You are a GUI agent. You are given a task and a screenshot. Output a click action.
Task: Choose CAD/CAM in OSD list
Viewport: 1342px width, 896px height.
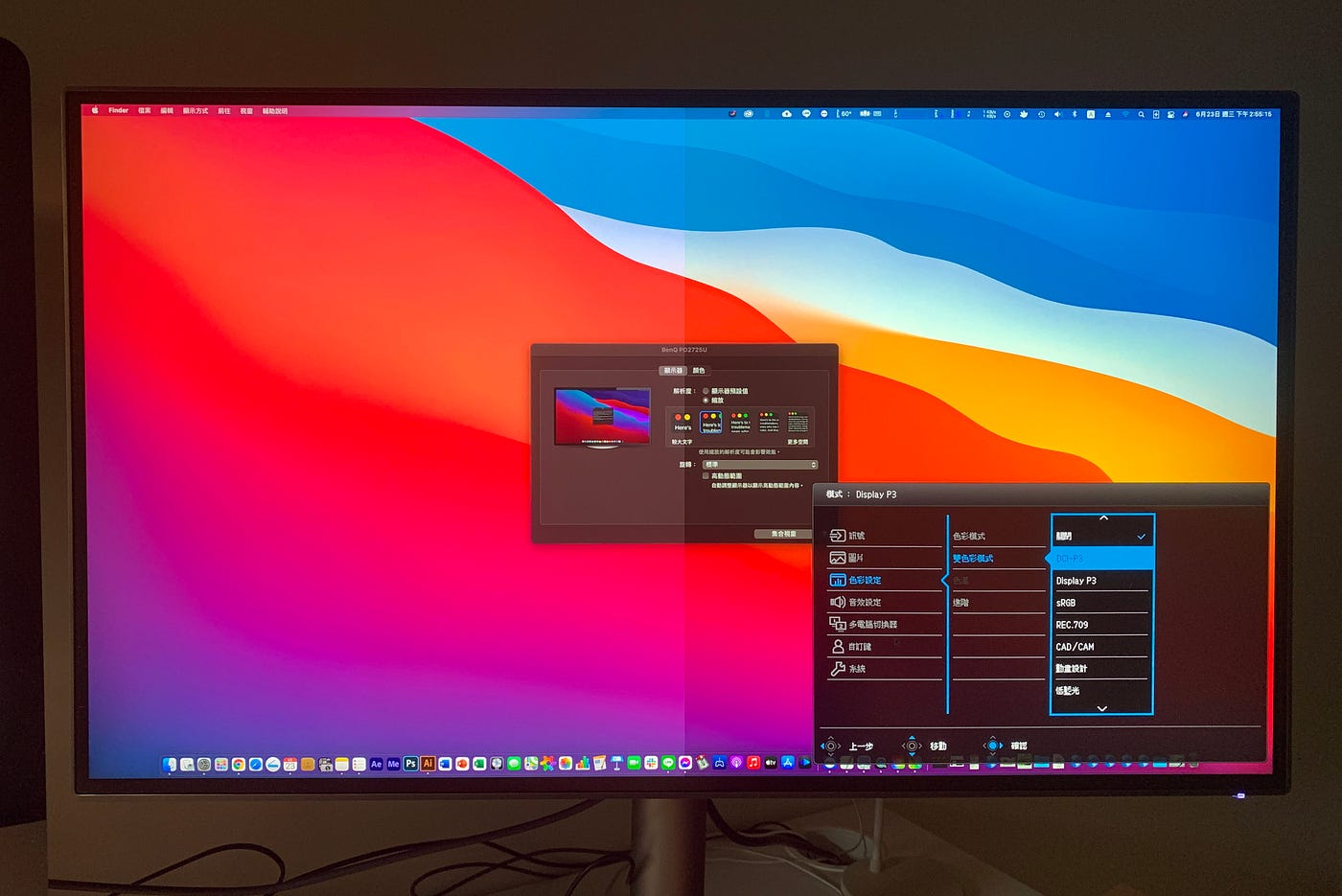click(1102, 647)
